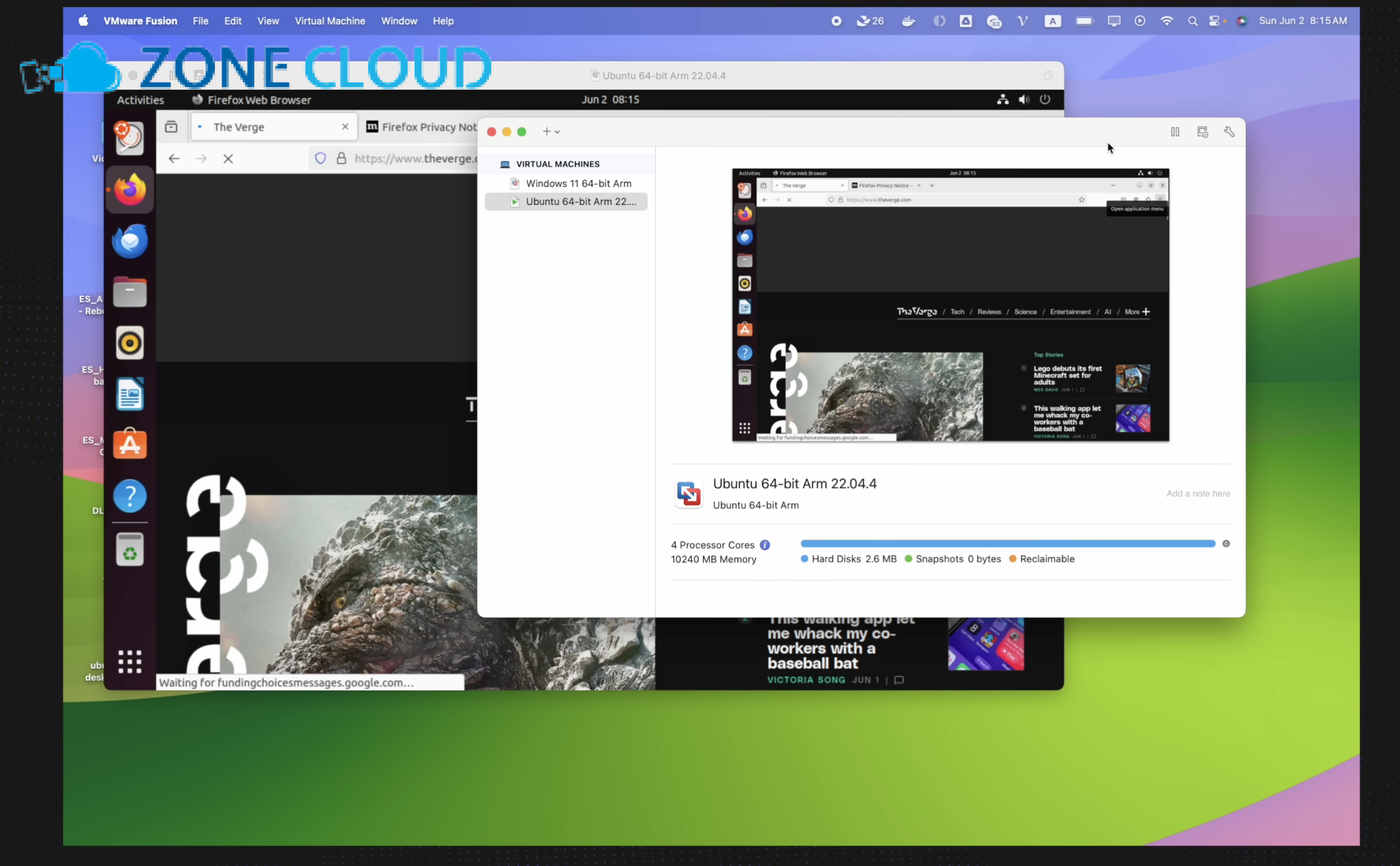Open Ubuntu Software from the dock
This screenshot has width=1400, height=866.
(x=130, y=444)
